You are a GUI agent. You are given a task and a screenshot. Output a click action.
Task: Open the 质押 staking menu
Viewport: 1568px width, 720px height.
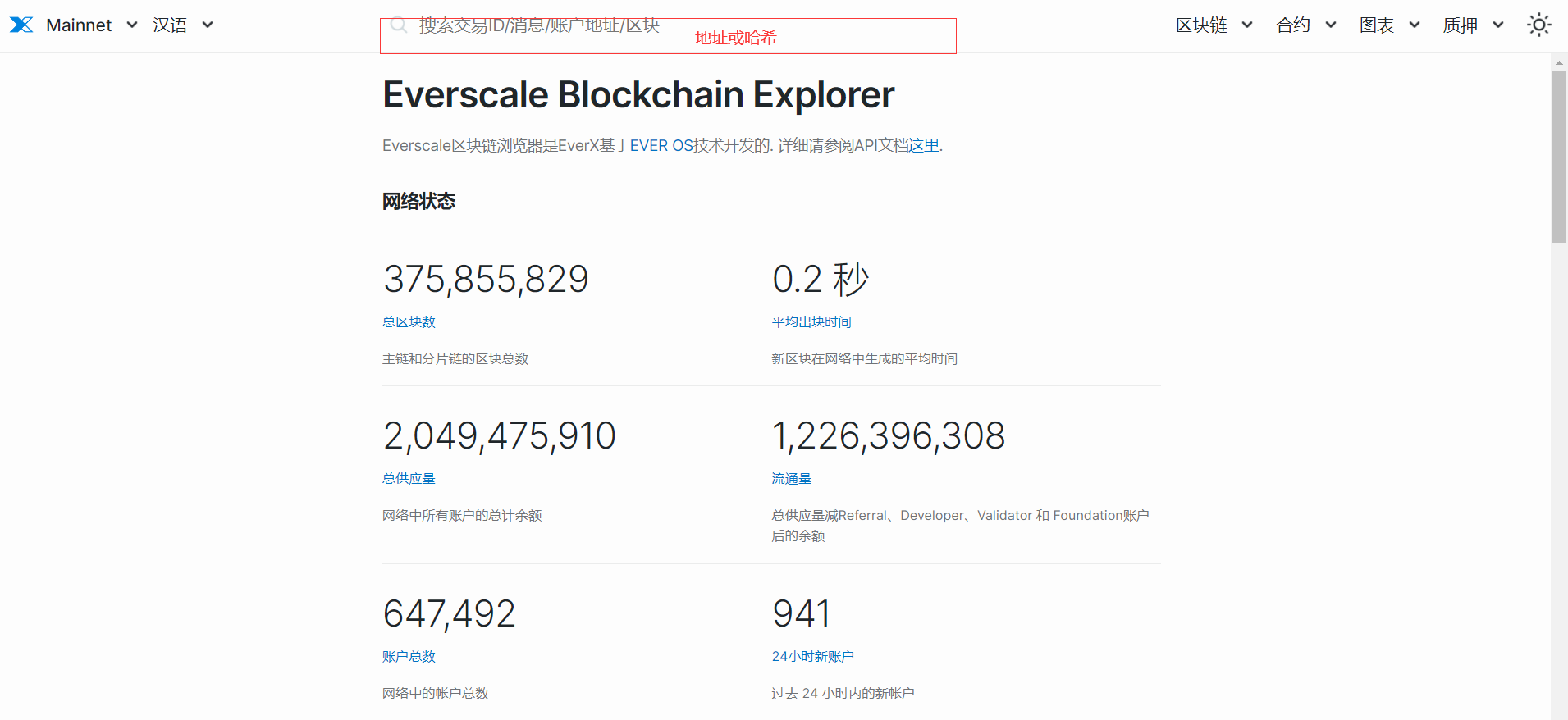pos(1473,25)
